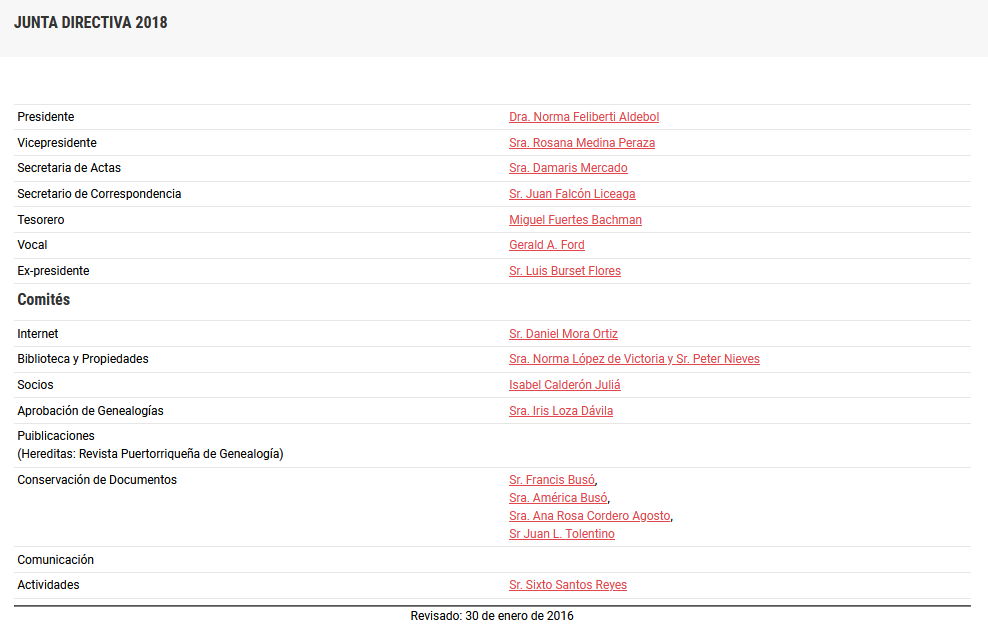Open the Sr. Daniel Mora Ortiz link

563,334
